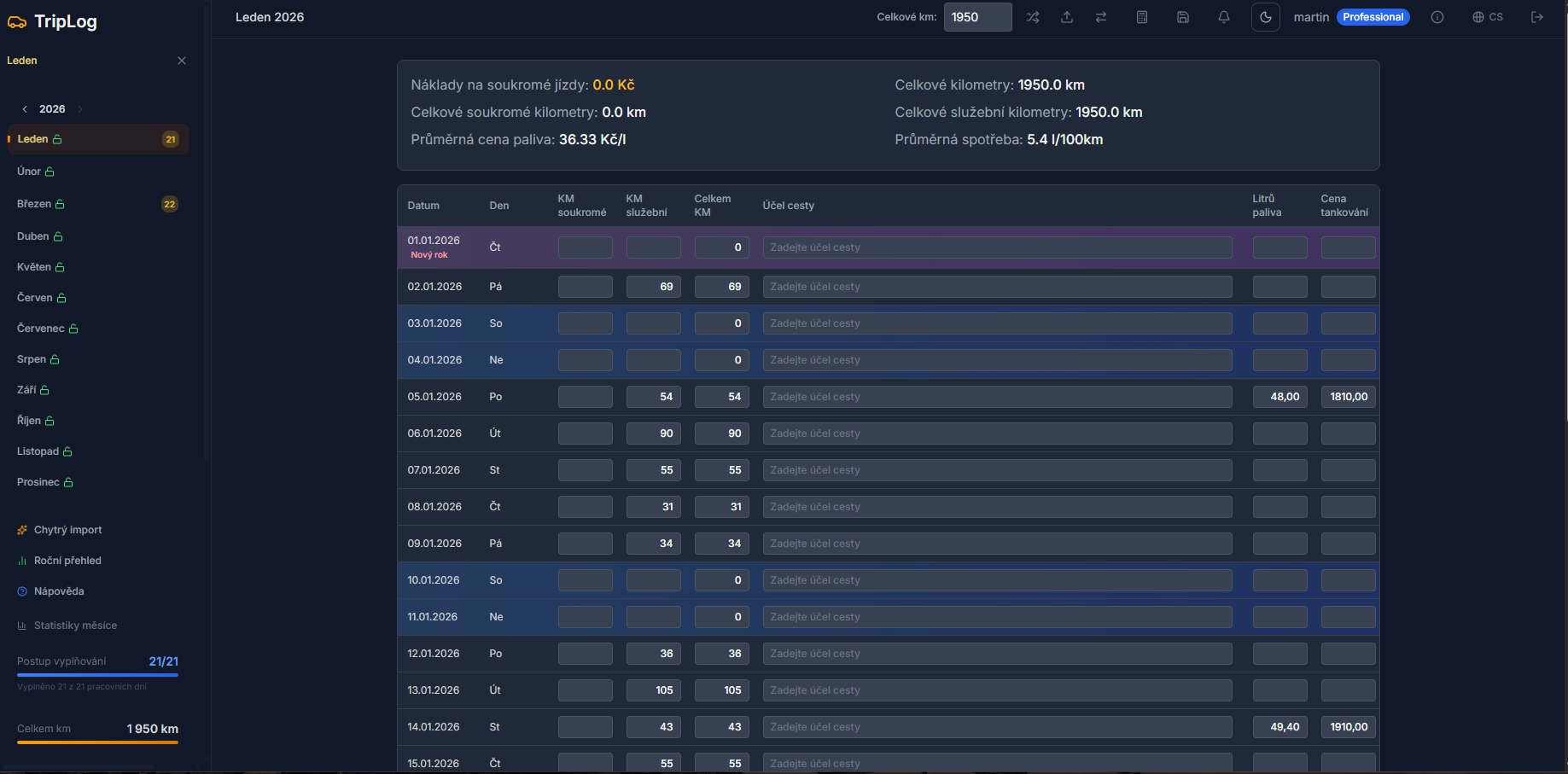The width and height of the screenshot is (1568, 774).
Task: Go to previous year with left chevron
Action: coord(25,109)
